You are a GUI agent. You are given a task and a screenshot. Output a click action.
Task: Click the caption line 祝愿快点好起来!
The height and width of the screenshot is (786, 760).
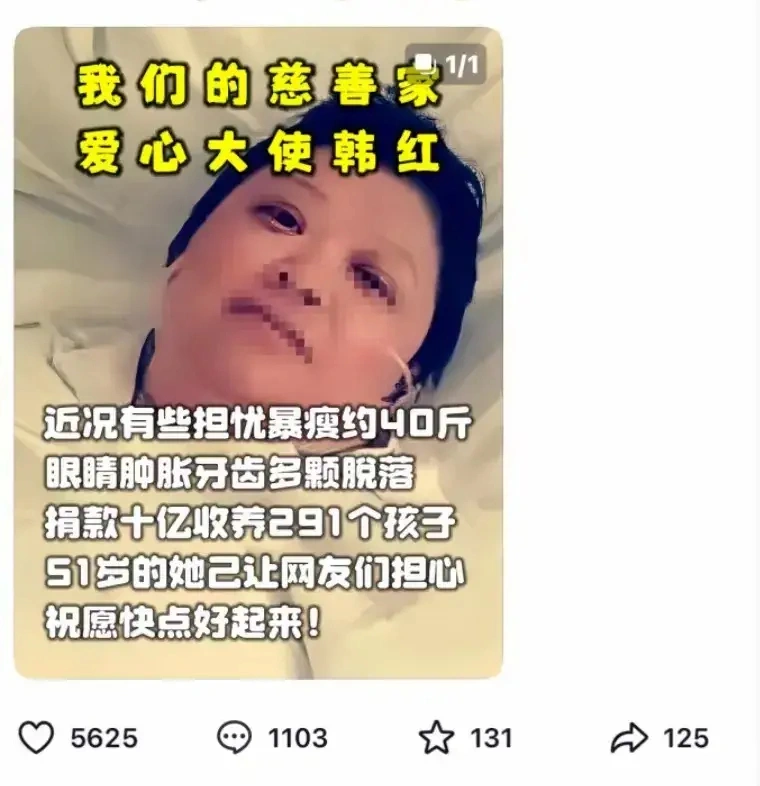[x=182, y=623]
